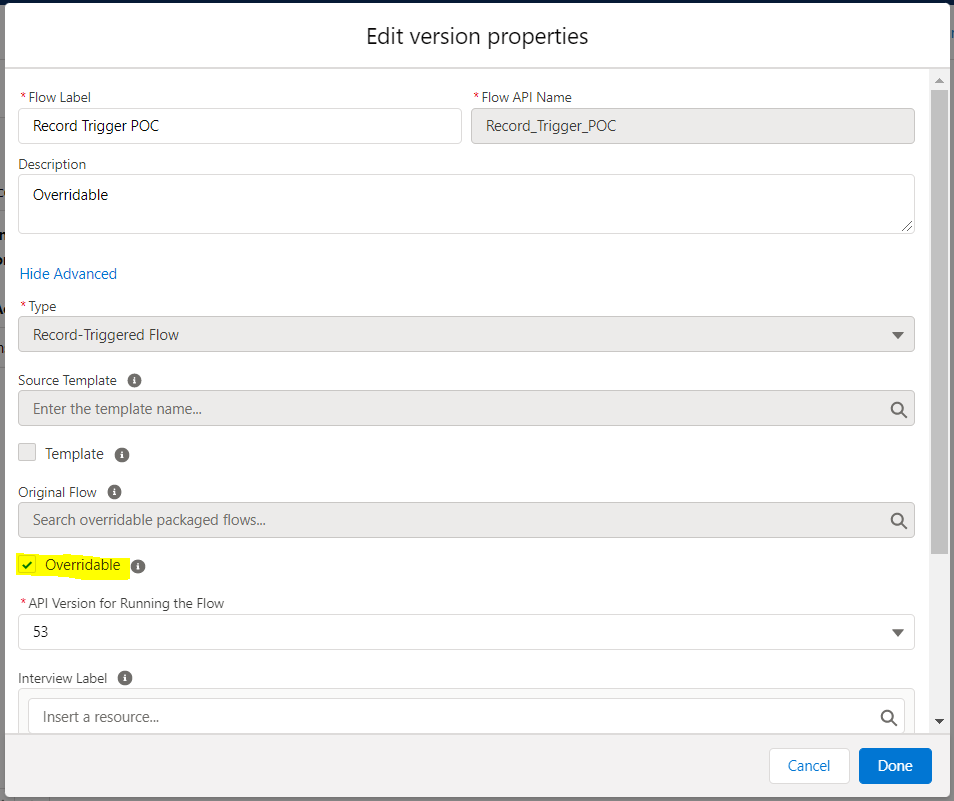
Task: Click search icon in Source Template field
Action: coord(897,409)
